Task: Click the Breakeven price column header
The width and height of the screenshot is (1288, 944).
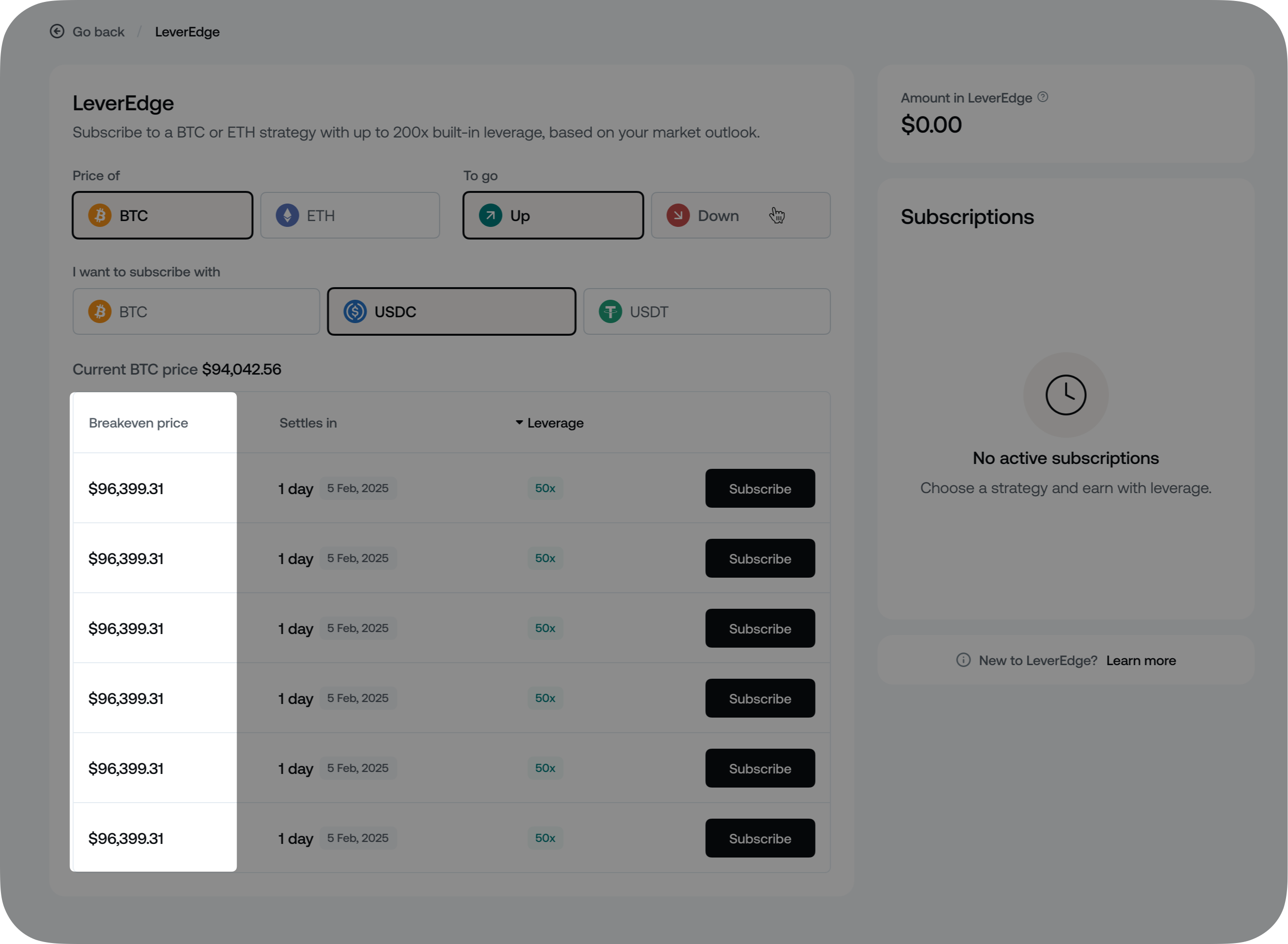Action: (x=139, y=424)
